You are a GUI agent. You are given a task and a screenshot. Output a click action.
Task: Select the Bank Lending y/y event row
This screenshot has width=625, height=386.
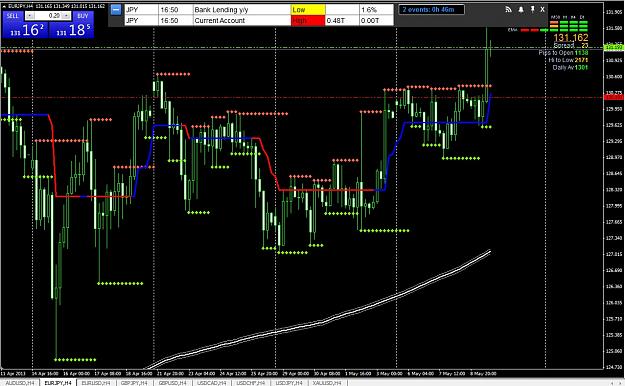259,10
